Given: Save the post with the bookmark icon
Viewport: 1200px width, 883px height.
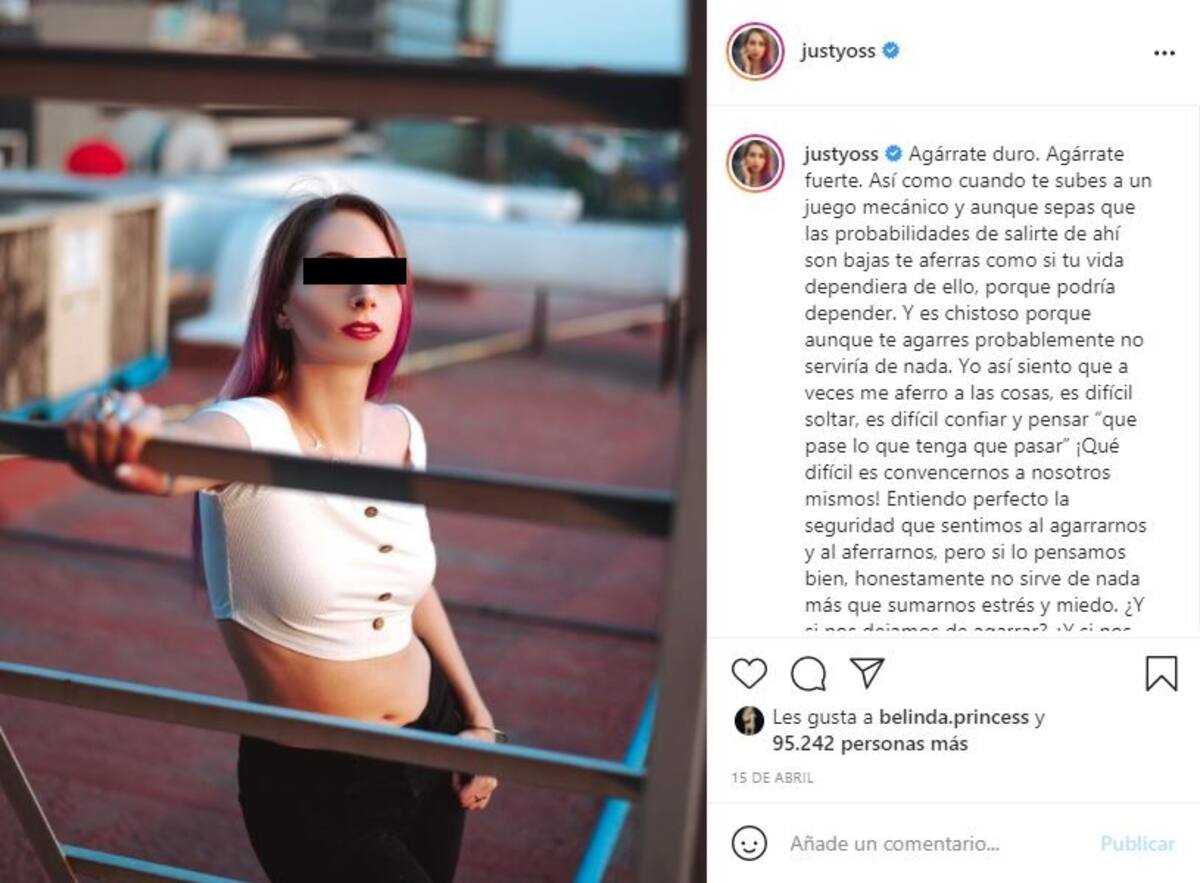Looking at the screenshot, I should pyautogui.click(x=1161, y=674).
